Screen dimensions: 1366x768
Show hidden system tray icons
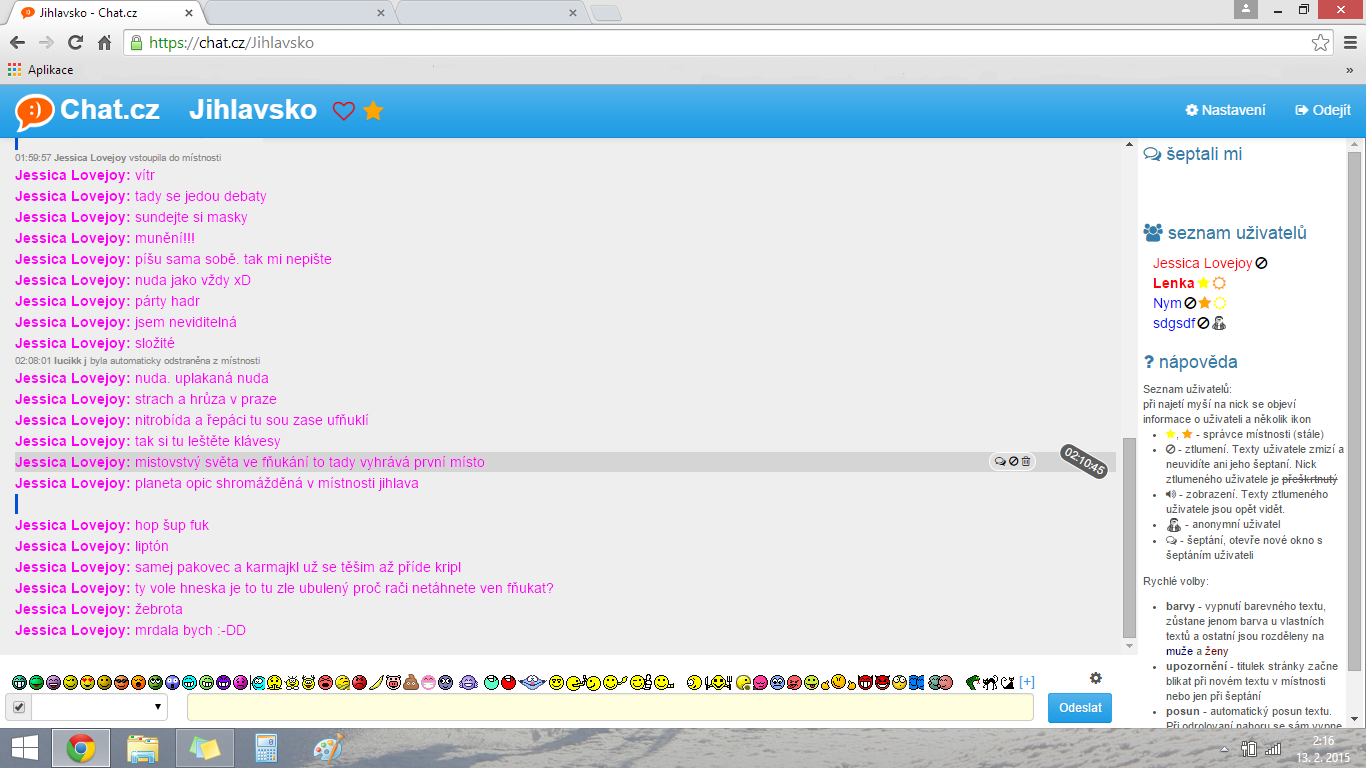[x=1225, y=749]
